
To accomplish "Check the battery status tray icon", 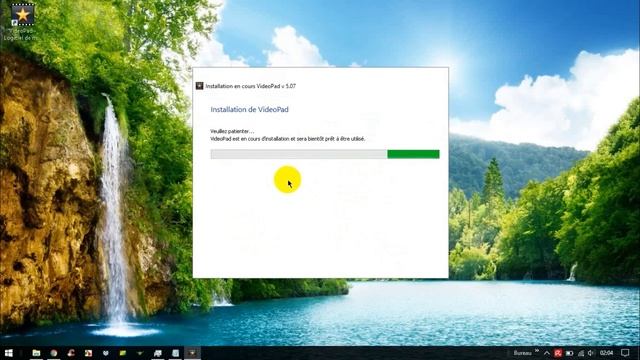I will 570,353.
